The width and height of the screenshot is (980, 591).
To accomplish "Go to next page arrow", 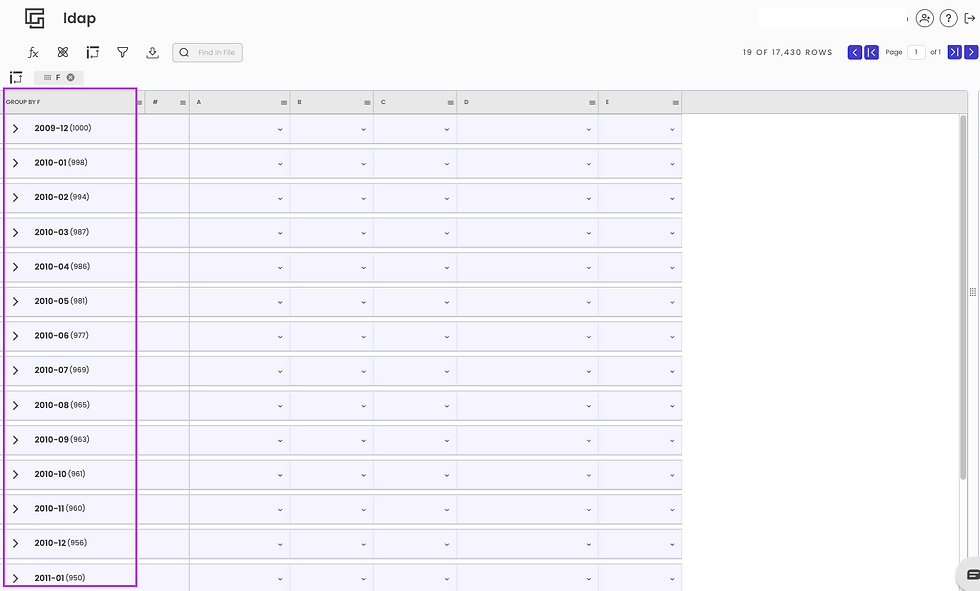I will (x=971, y=52).
